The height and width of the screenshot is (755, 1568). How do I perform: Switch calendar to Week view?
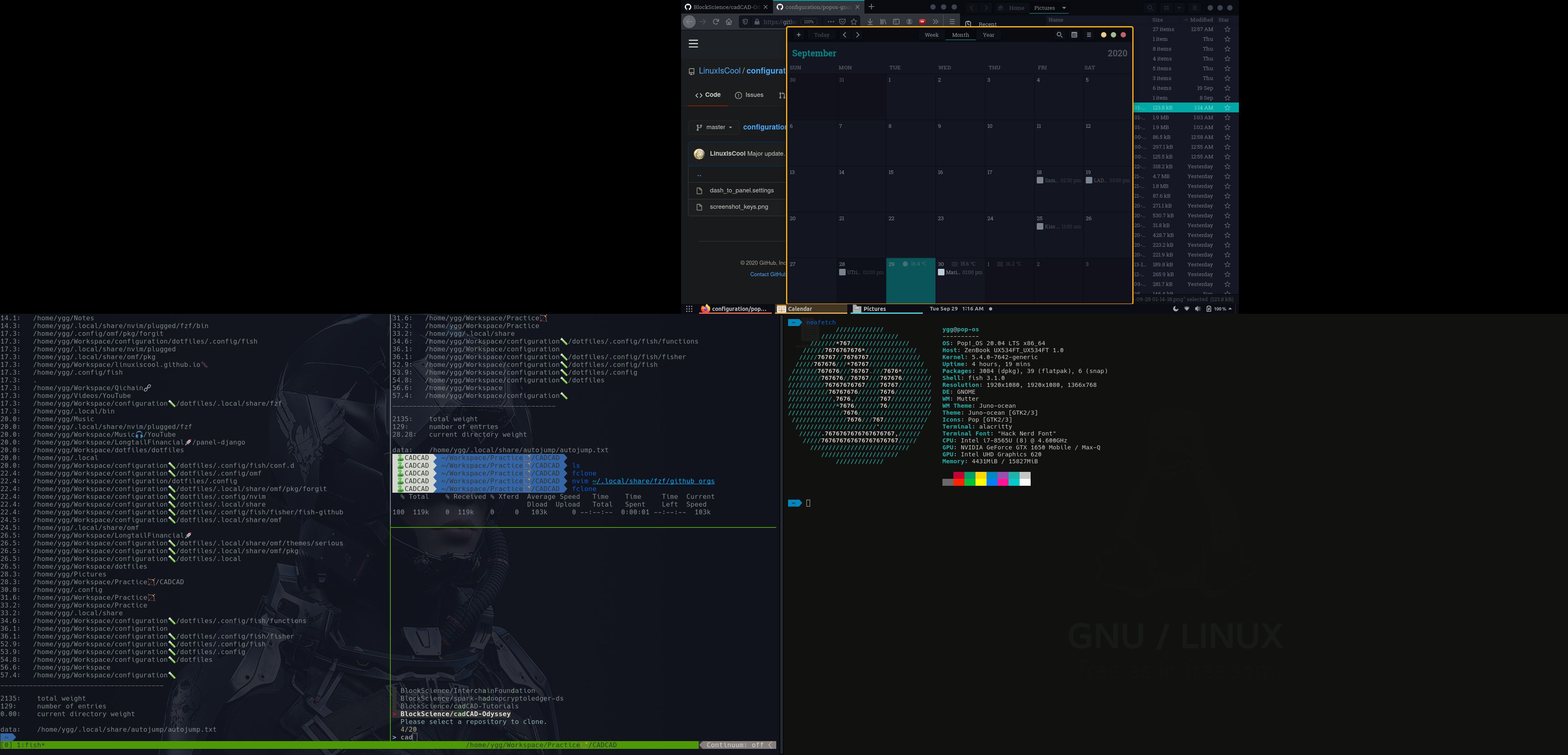coord(931,35)
